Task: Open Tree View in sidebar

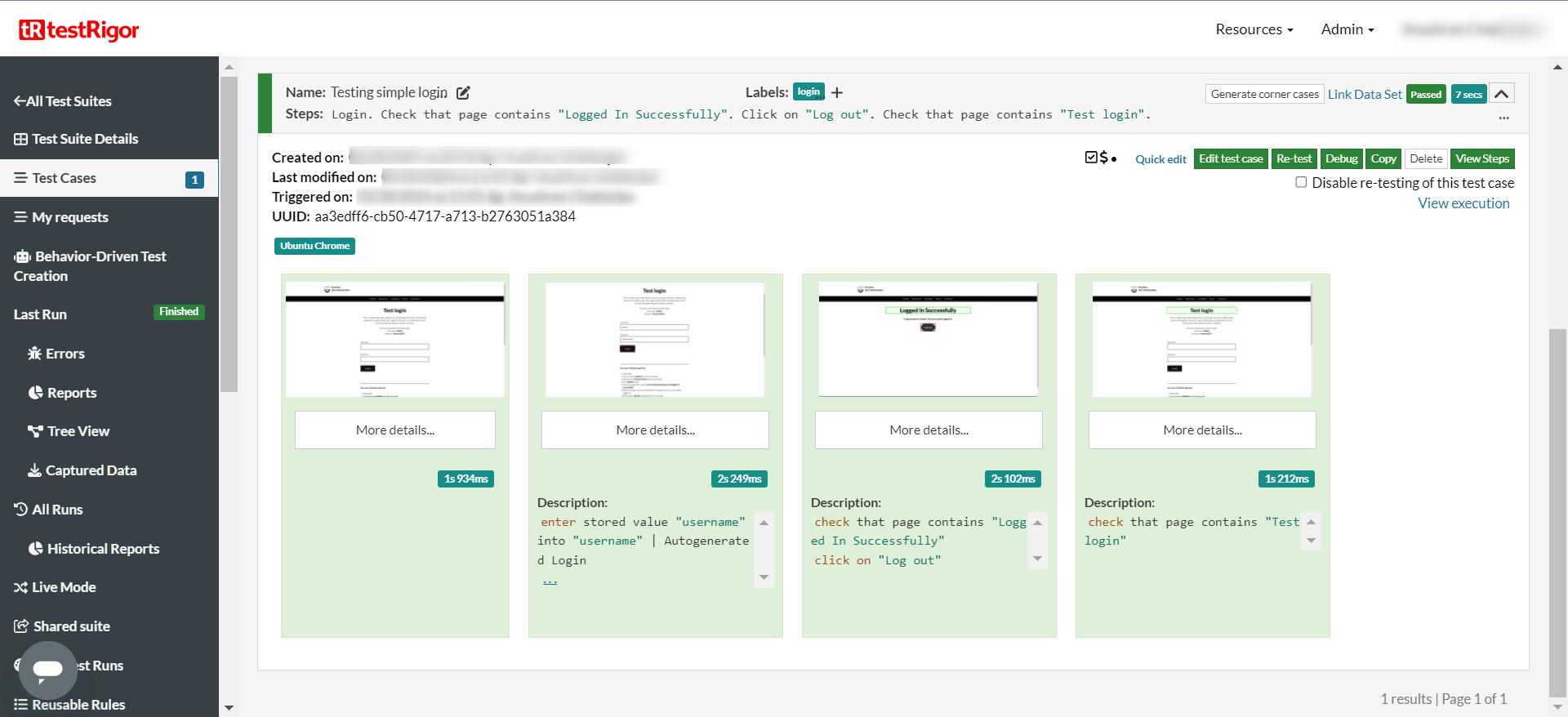Action: tap(69, 431)
